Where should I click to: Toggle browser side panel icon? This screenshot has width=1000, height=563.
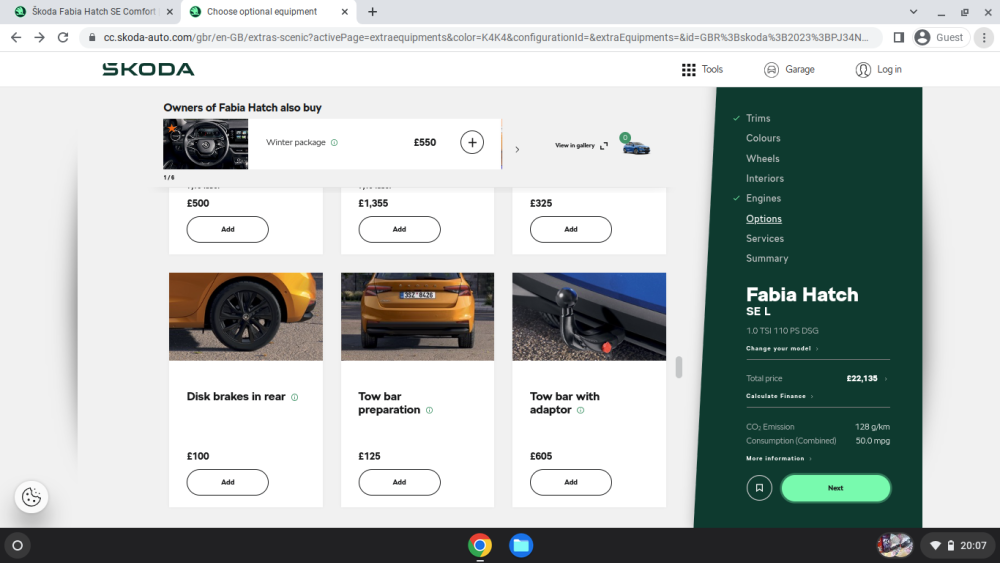coord(899,38)
